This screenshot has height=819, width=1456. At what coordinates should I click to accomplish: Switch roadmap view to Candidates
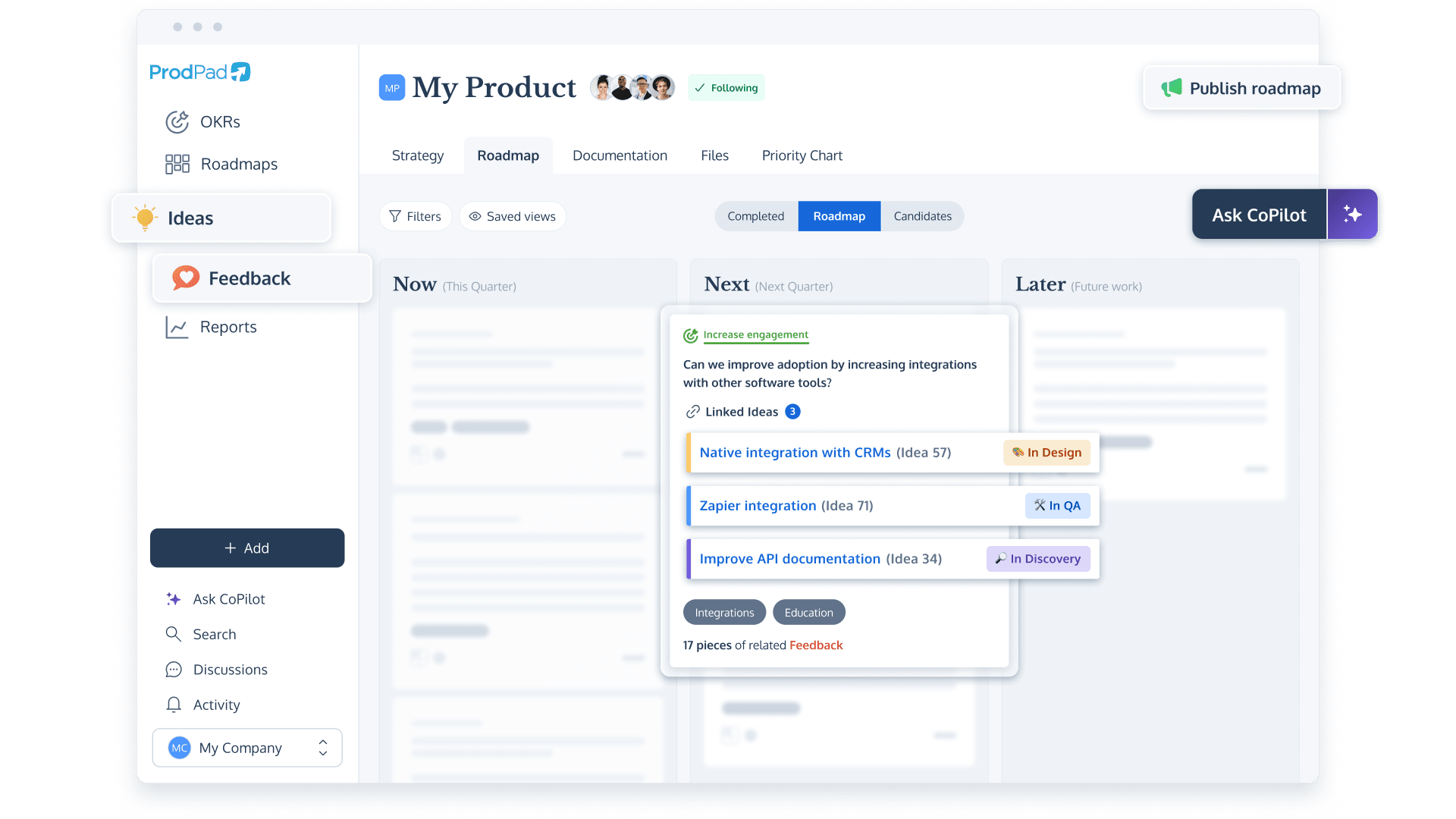(922, 216)
